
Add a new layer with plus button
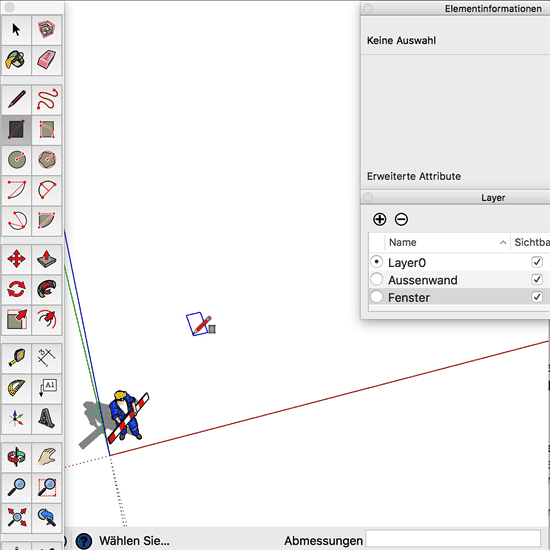point(380,219)
